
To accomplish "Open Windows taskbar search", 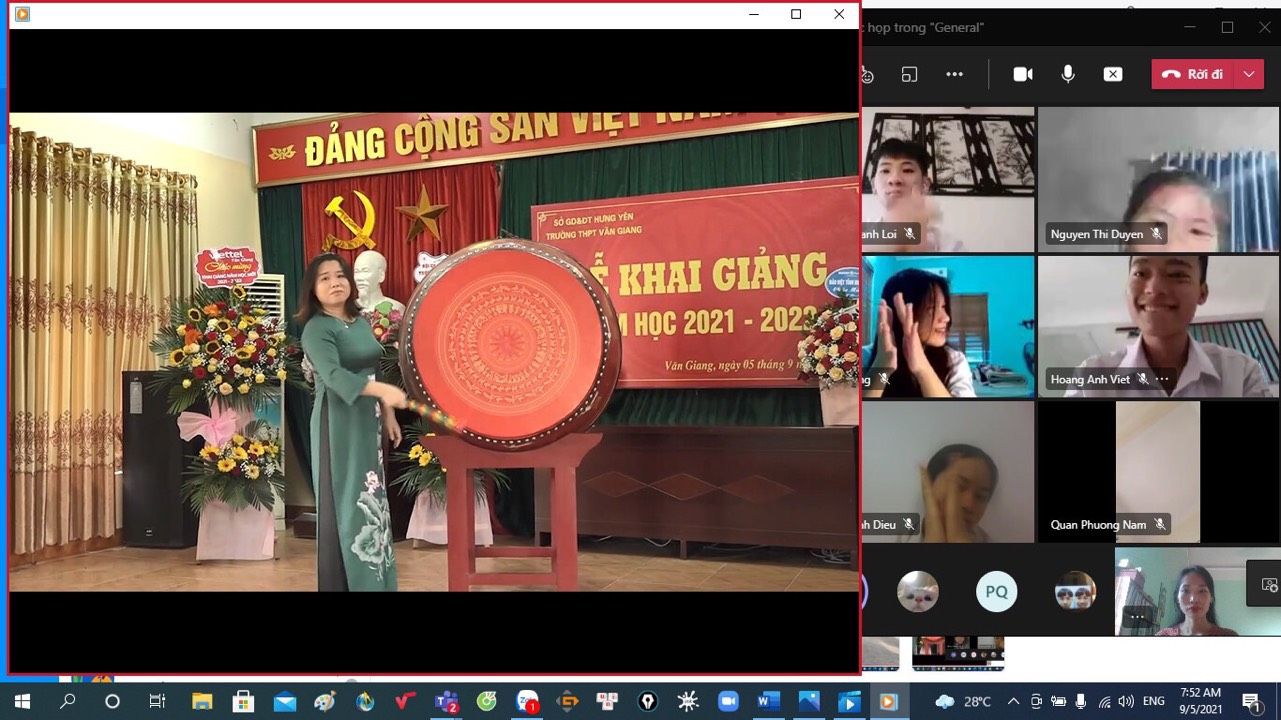I will point(67,701).
